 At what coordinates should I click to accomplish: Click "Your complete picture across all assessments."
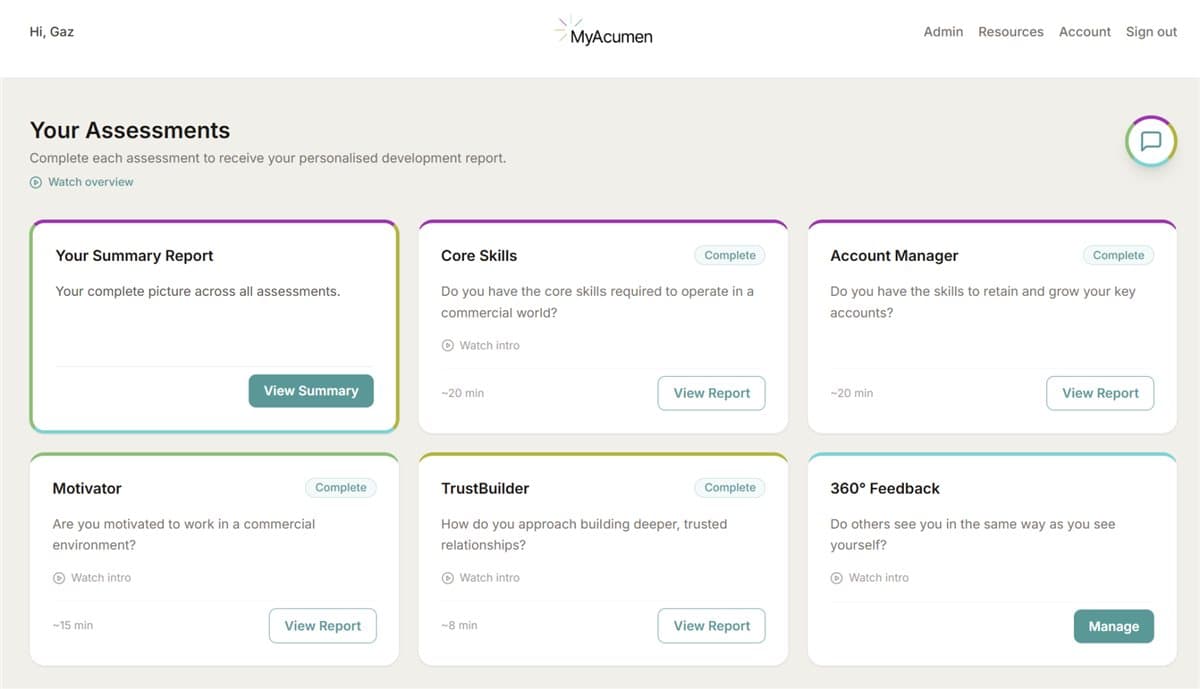(198, 291)
